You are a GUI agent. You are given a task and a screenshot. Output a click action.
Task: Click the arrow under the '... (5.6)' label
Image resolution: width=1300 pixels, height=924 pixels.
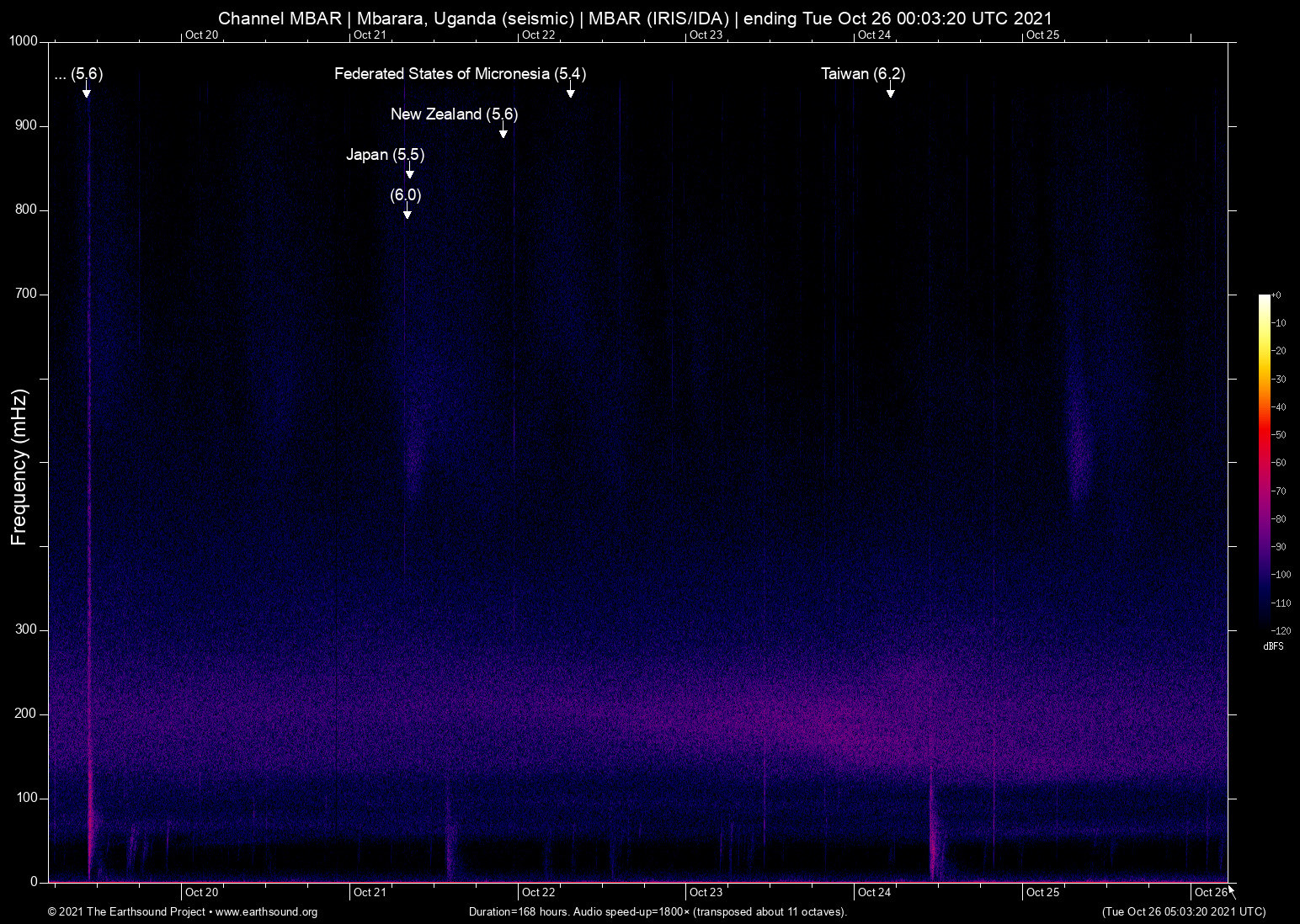click(x=86, y=91)
